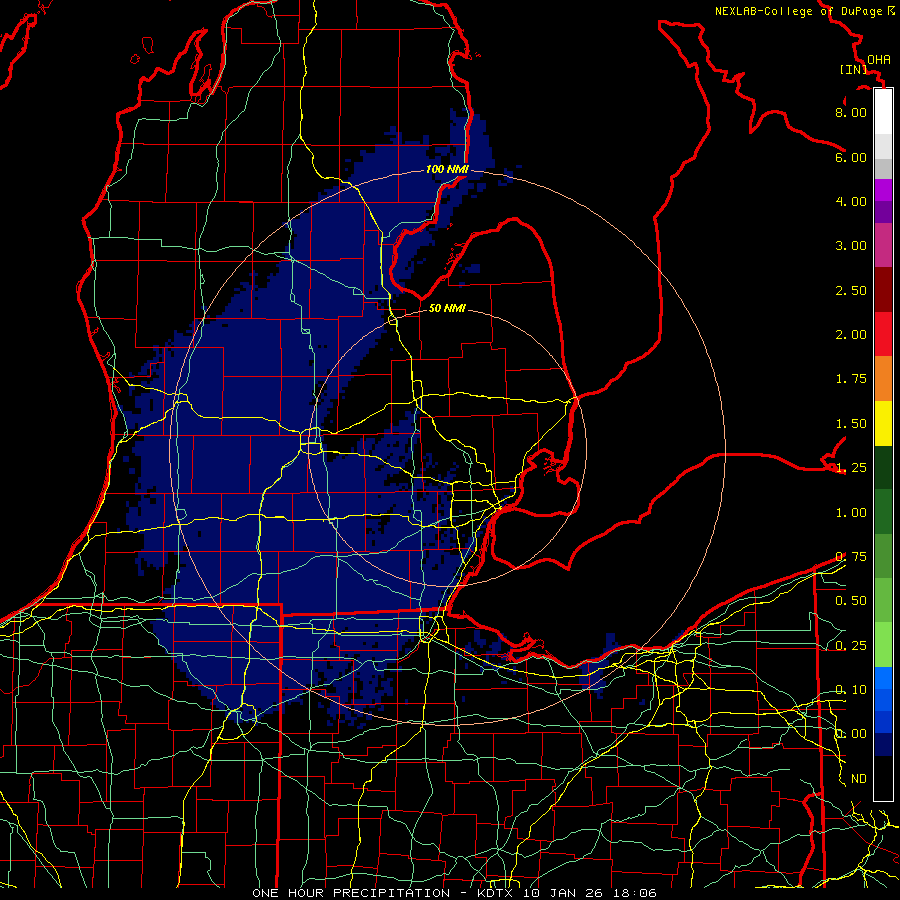Select the 2.00 legend value
900x900 pixels.
point(851,335)
